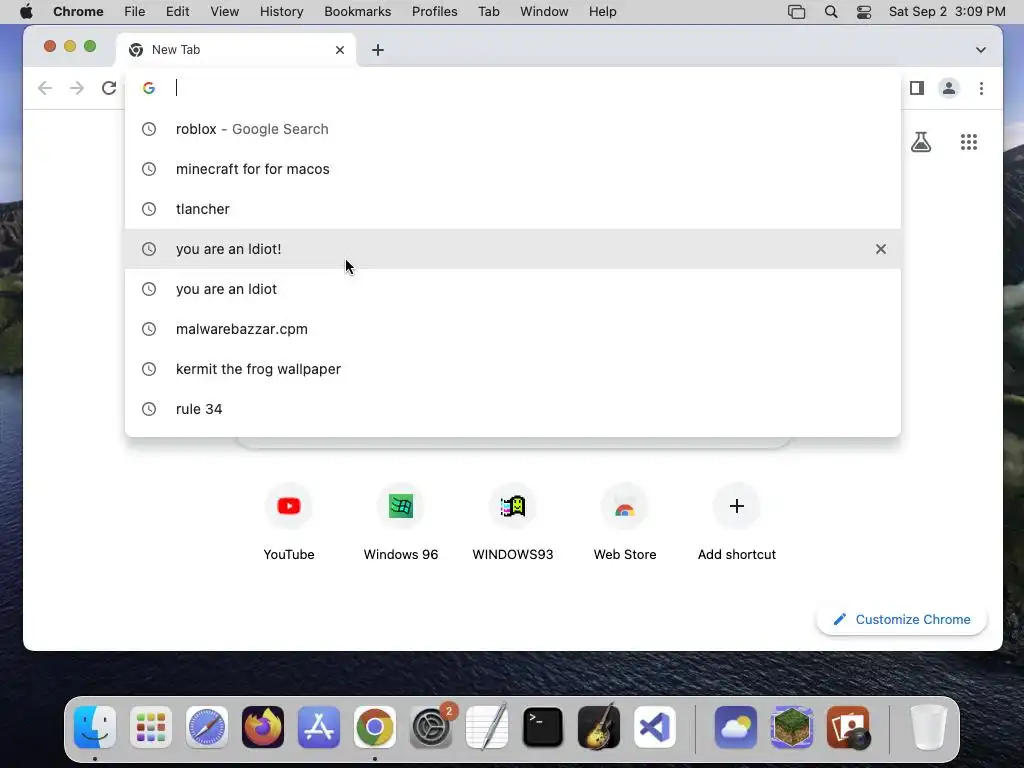Open the File menu
Screen dimensions: 1024x768
coord(135,12)
